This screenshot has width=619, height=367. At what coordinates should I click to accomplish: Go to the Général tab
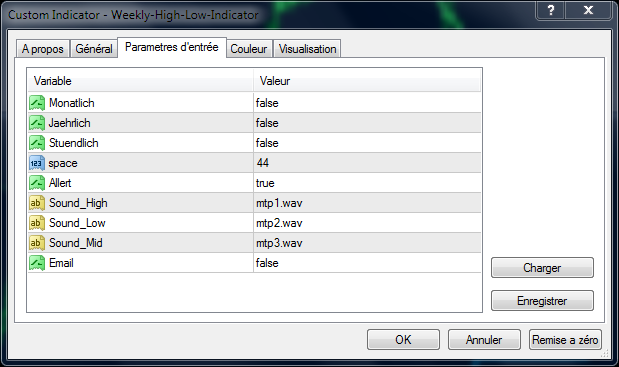tap(94, 49)
